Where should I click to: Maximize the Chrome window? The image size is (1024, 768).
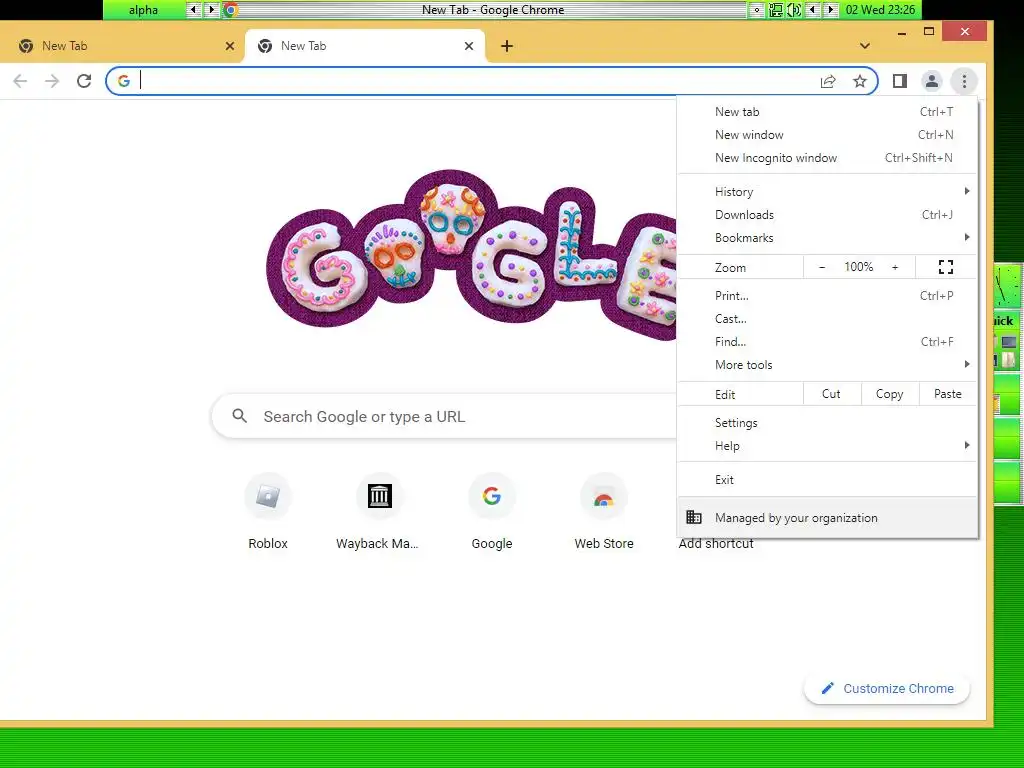tap(929, 31)
